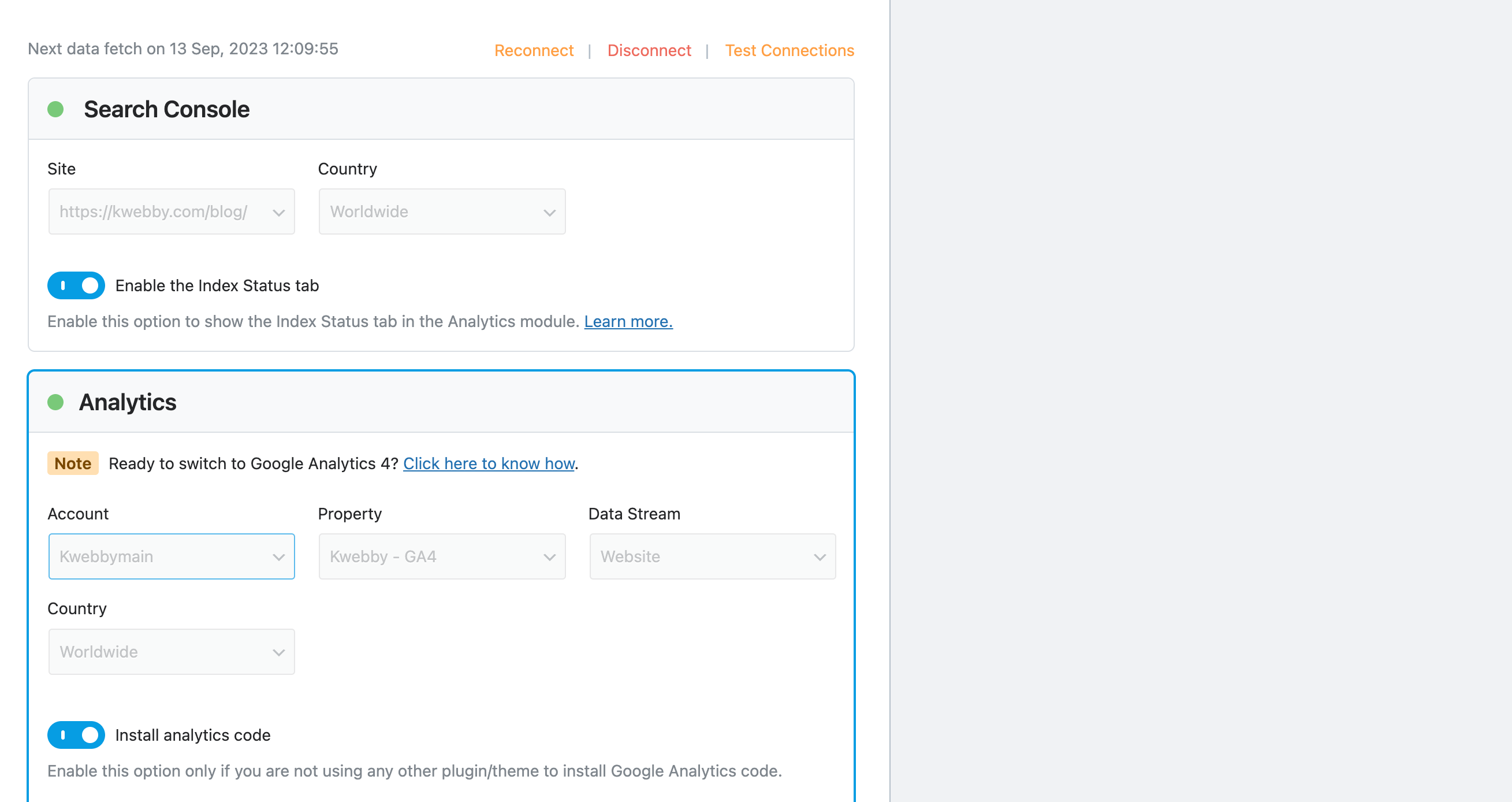
Task: Open the Analytics Account dropdown
Action: [x=172, y=556]
